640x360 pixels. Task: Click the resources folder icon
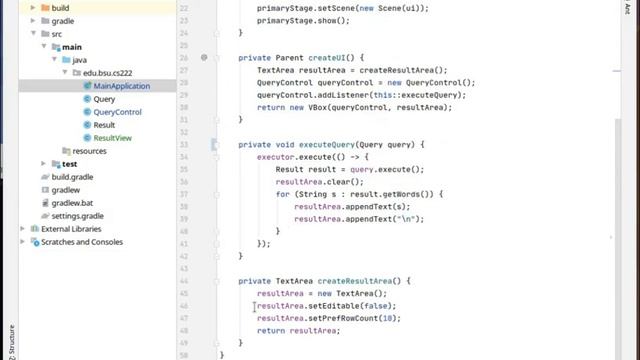tap(67, 151)
